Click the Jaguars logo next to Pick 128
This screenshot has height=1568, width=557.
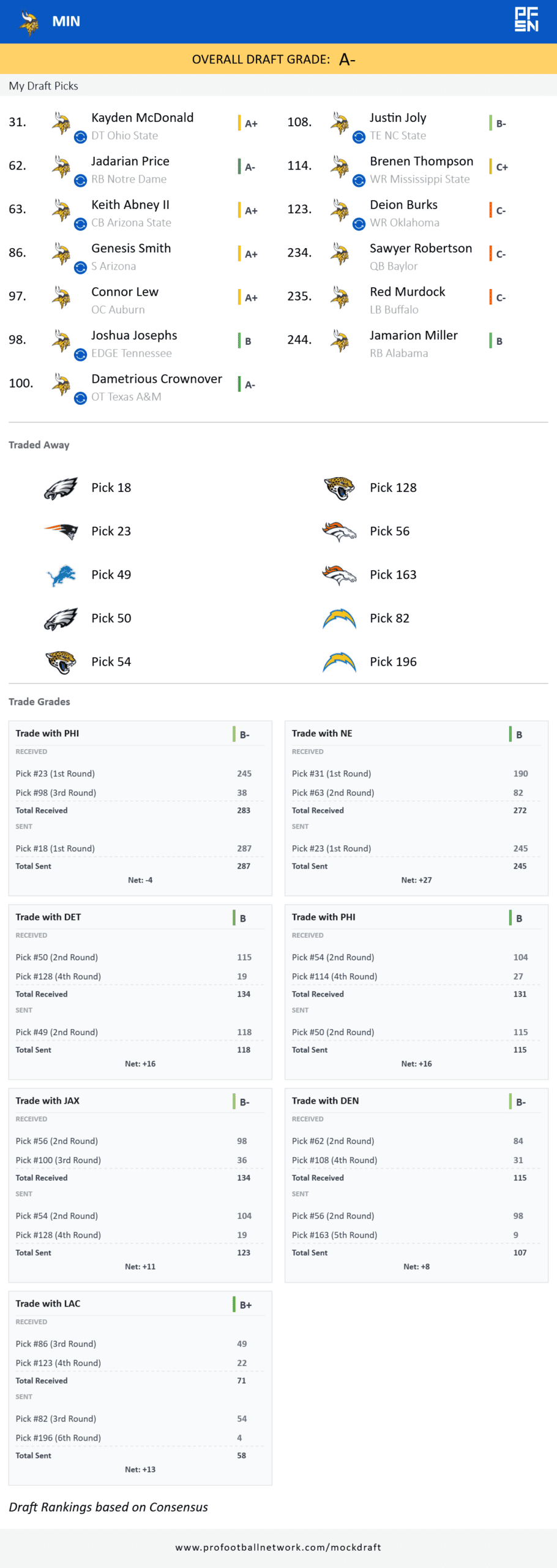tap(339, 488)
